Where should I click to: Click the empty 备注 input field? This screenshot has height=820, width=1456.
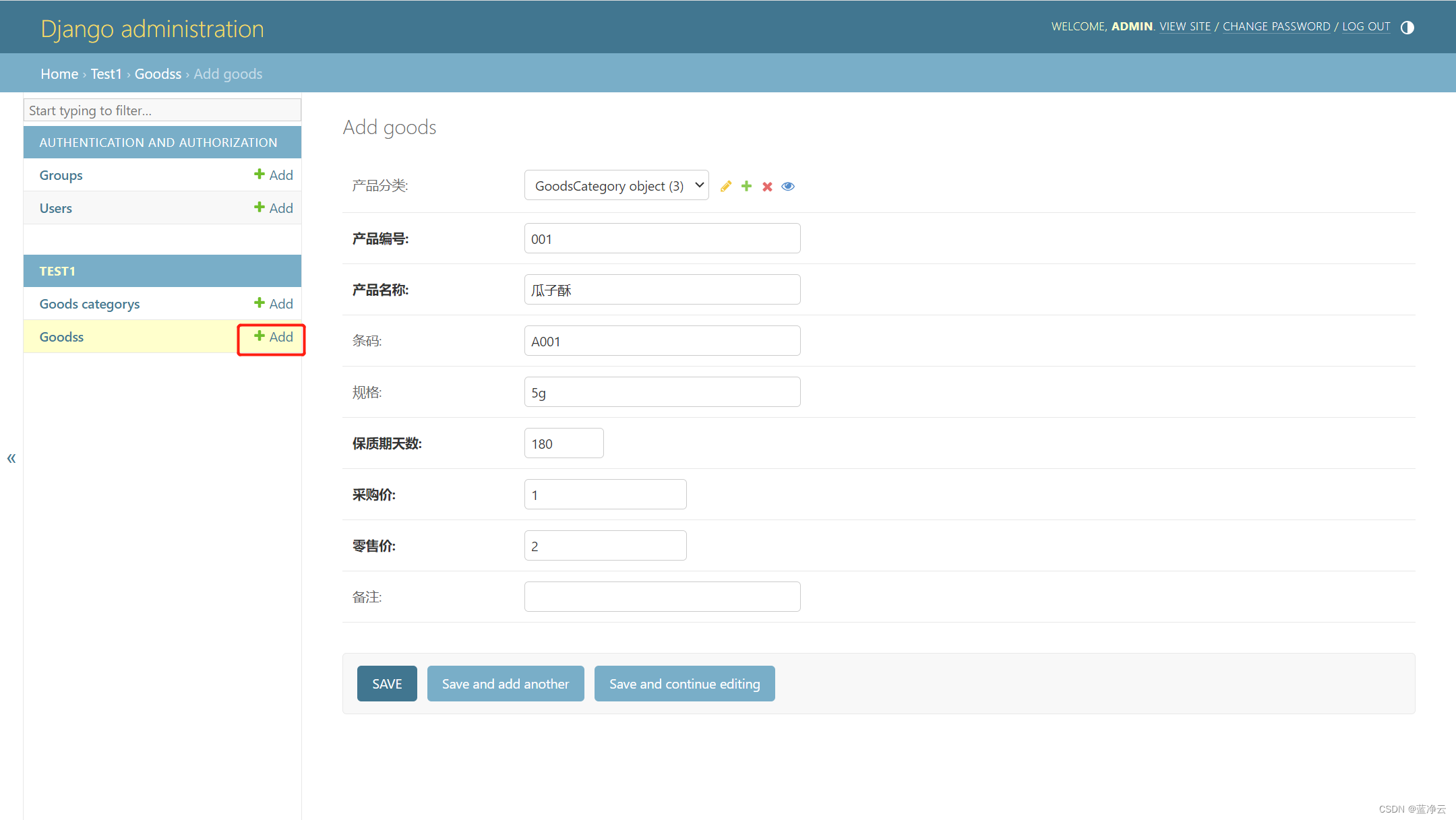[x=662, y=597]
